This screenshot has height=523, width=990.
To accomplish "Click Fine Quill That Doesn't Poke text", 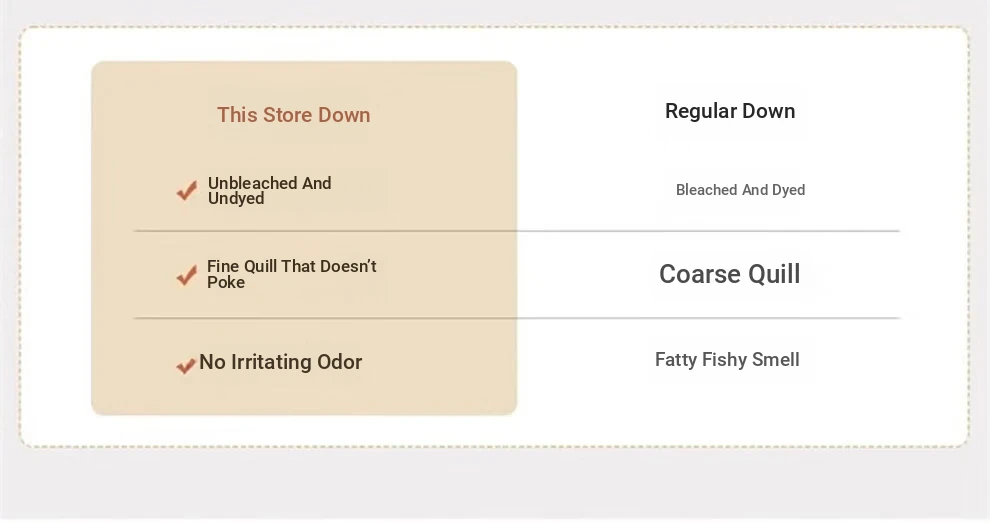I will pyautogui.click(x=291, y=274).
